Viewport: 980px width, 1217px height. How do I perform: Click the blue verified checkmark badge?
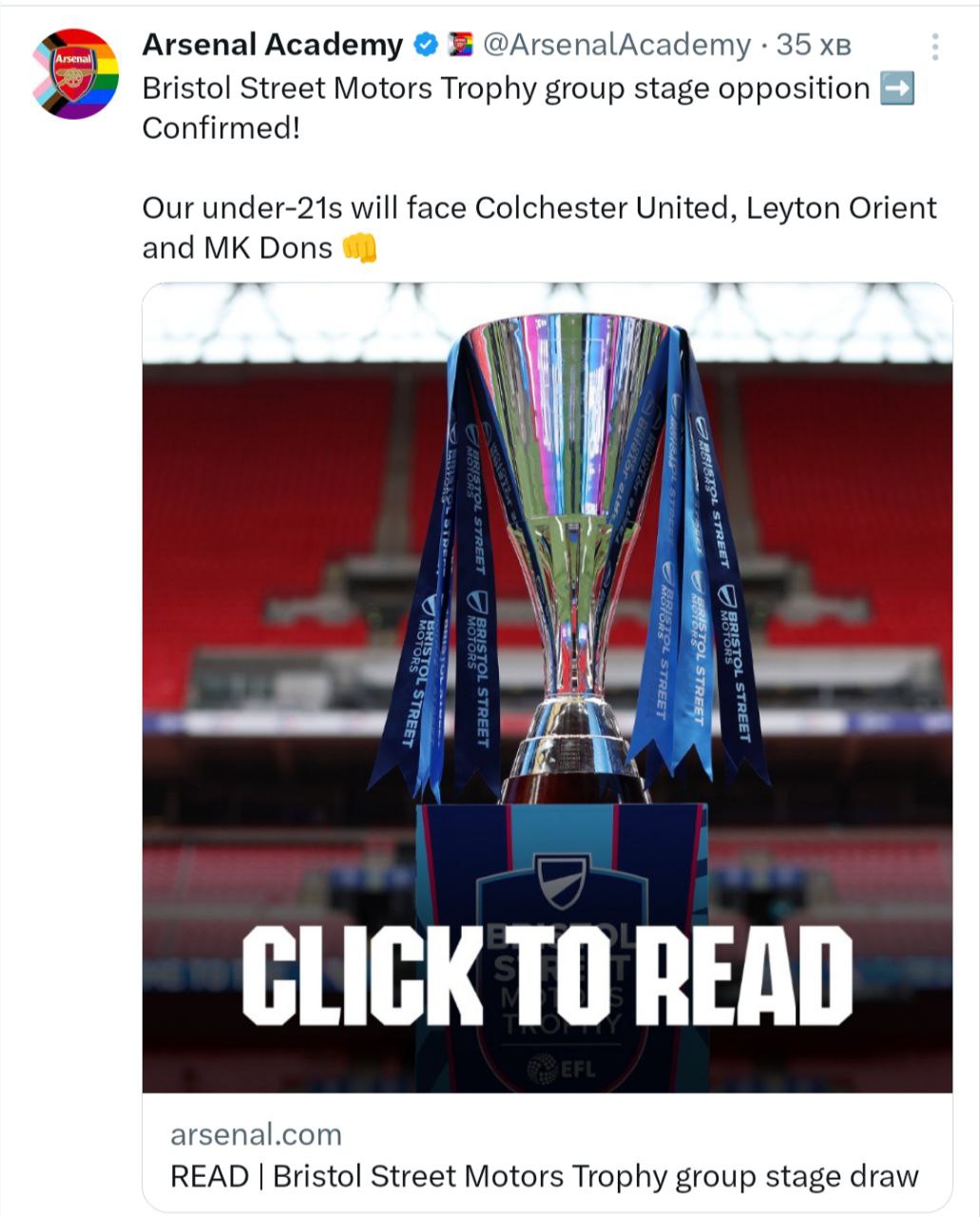pos(426,45)
